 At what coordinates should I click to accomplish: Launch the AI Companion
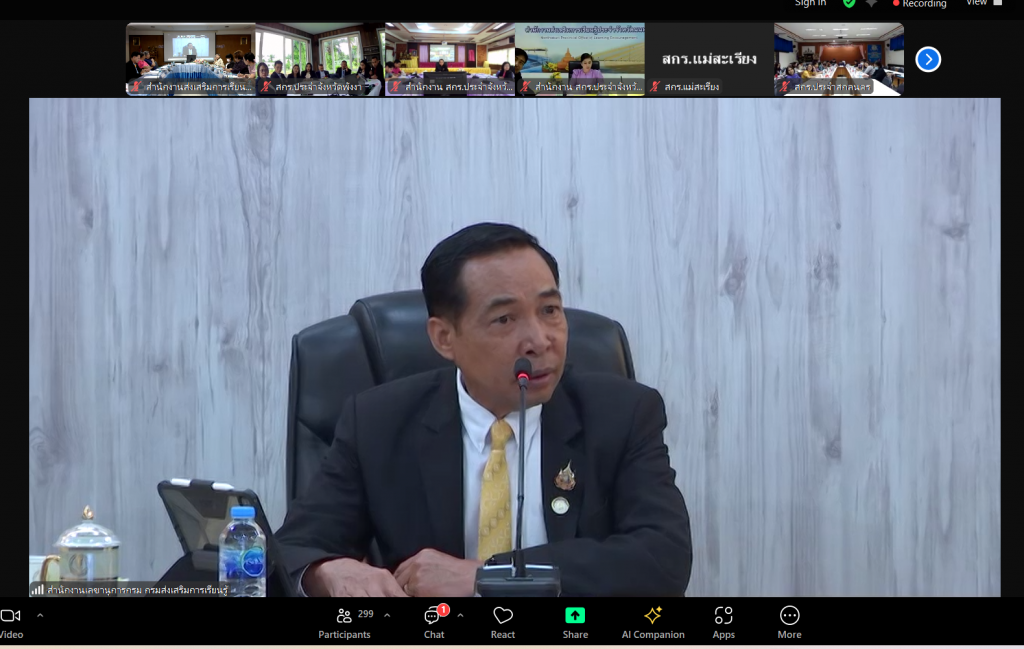point(653,621)
